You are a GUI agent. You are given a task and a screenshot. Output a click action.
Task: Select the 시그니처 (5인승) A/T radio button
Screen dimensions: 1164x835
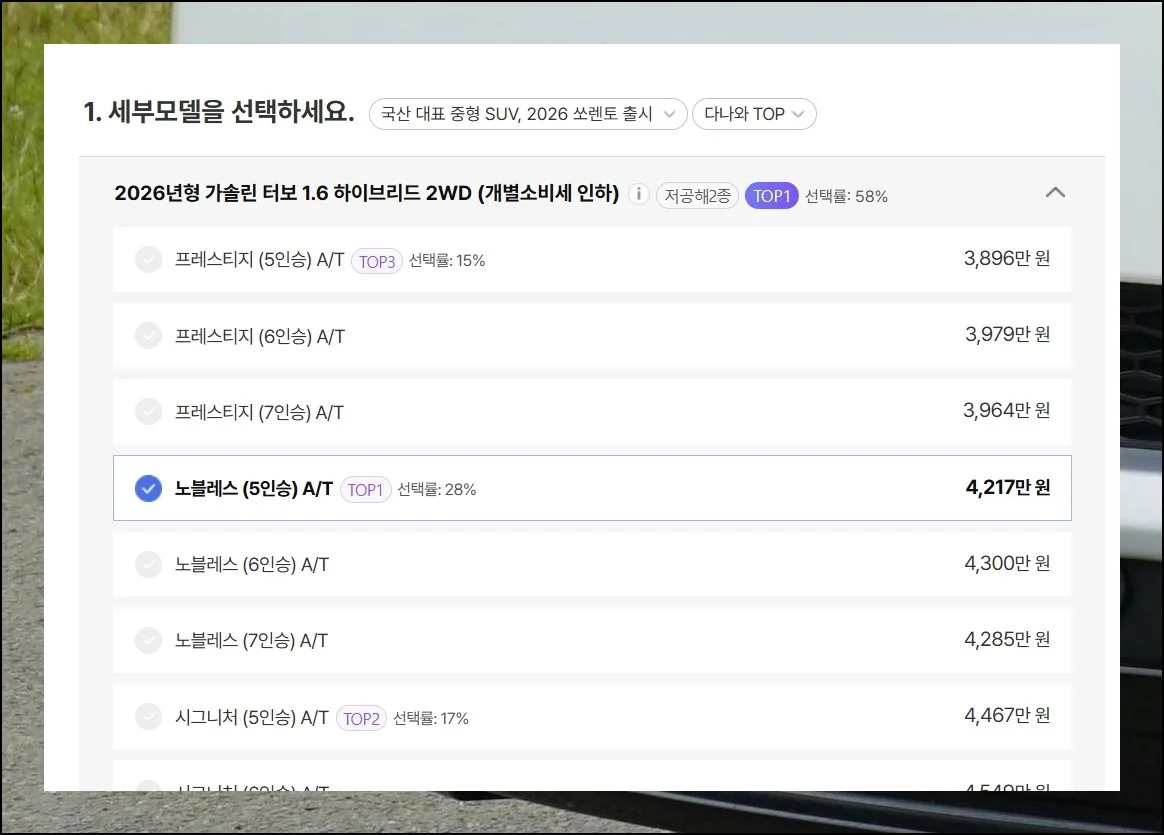[148, 716]
